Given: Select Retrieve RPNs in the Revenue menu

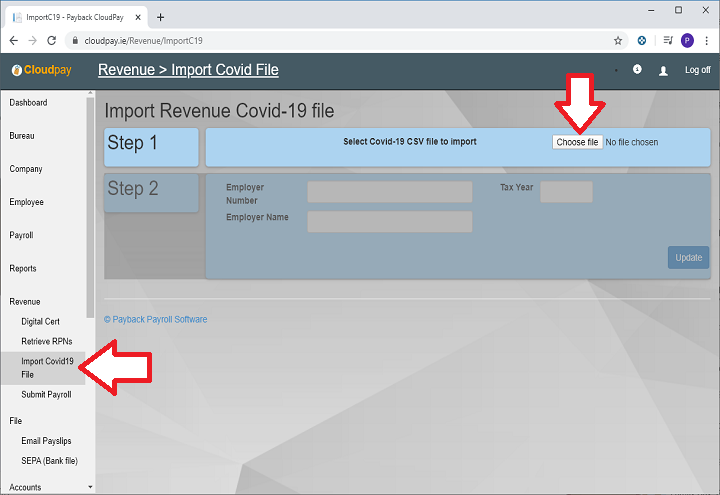Looking at the screenshot, I should pyautogui.click(x=47, y=341).
